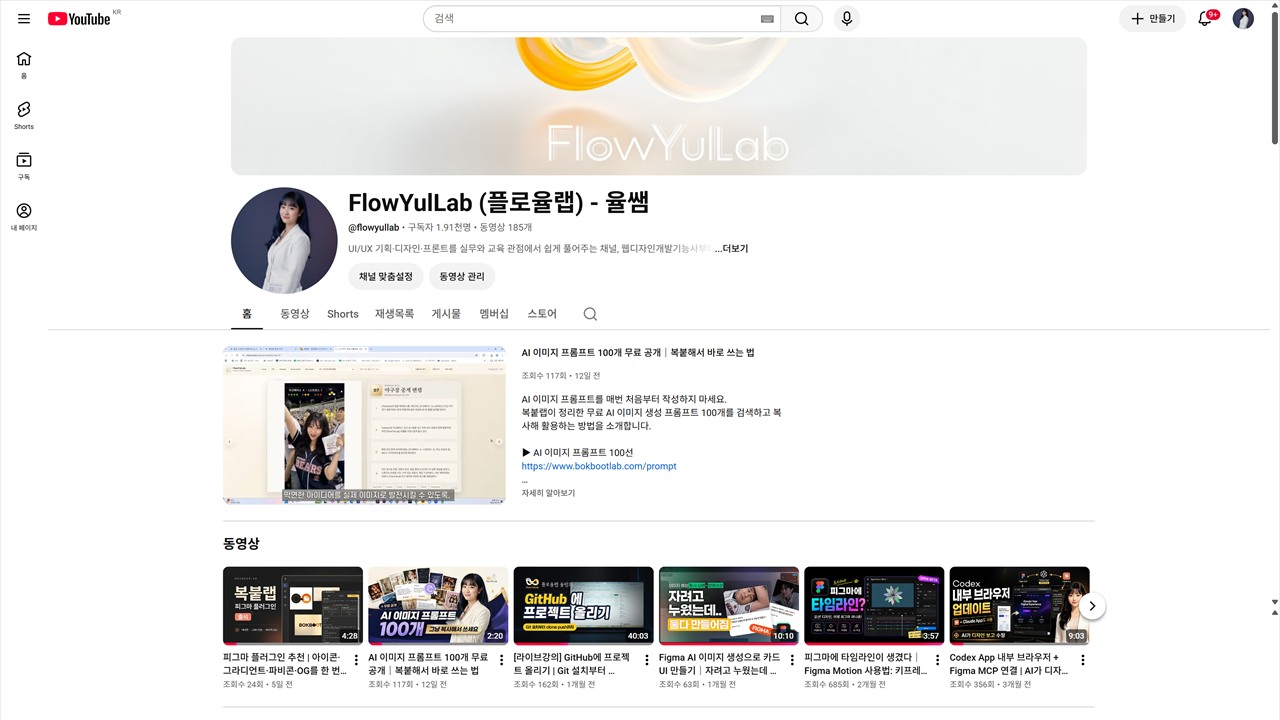Screen dimensions: 1280x720
Task: Open the hamburger guide menu
Action: click(x=24, y=19)
